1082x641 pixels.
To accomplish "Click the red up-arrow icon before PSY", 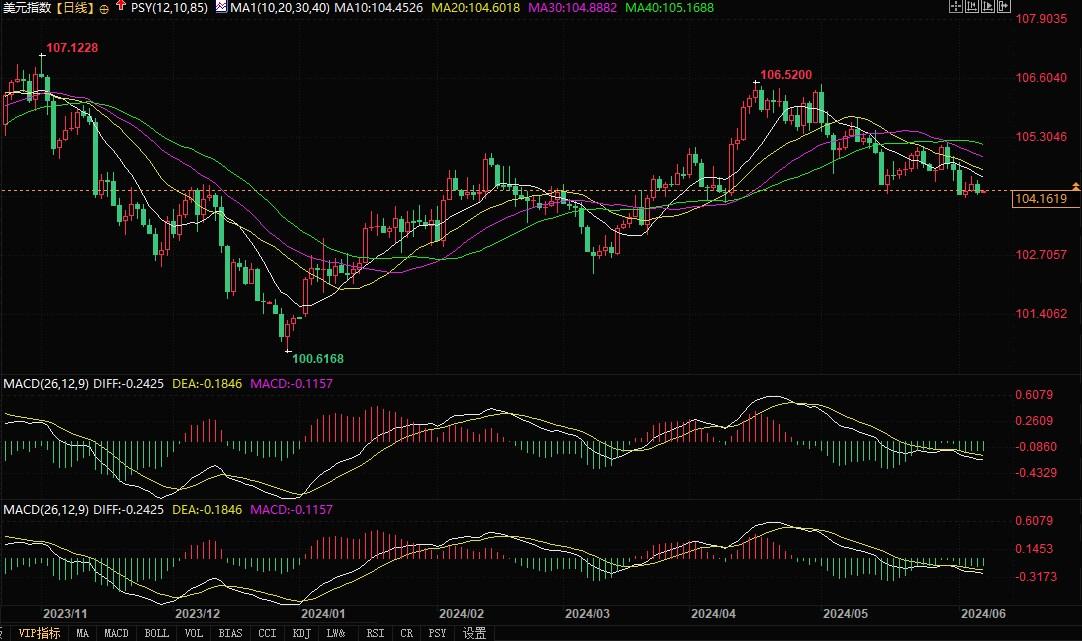I will click(121, 7).
